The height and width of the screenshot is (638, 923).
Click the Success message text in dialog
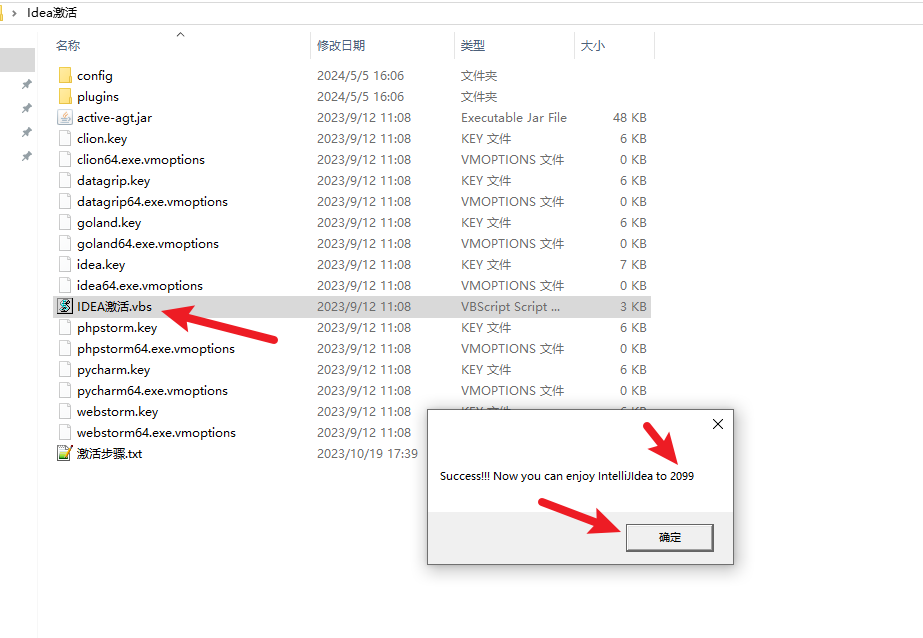[567, 476]
